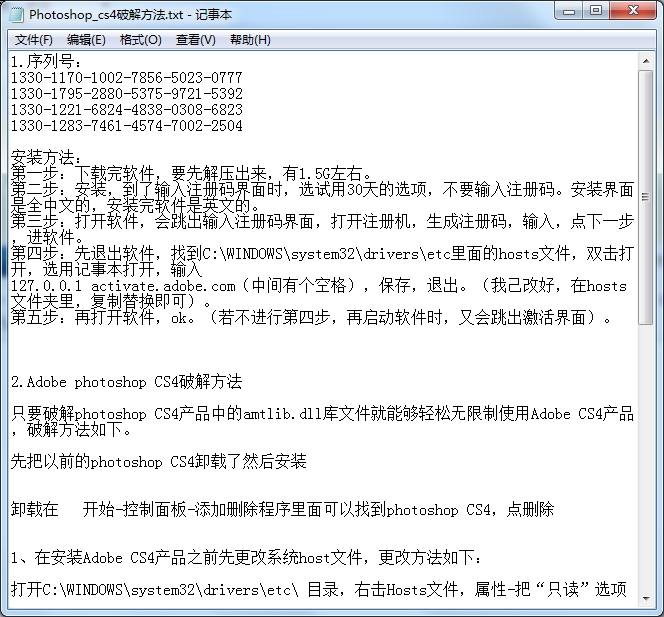Open the 帮助(H) menu
Screen dimensions: 664x617
[x=250, y=40]
